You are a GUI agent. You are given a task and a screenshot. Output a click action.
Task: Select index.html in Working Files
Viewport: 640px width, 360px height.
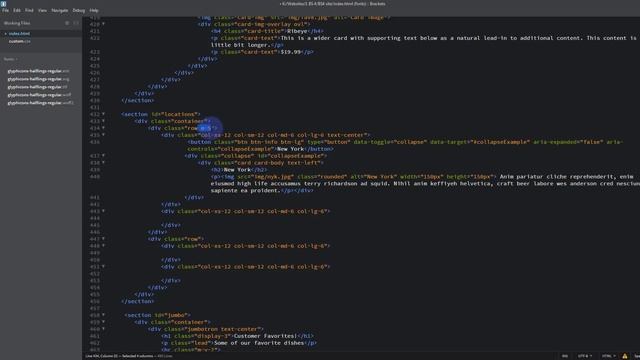click(19, 33)
